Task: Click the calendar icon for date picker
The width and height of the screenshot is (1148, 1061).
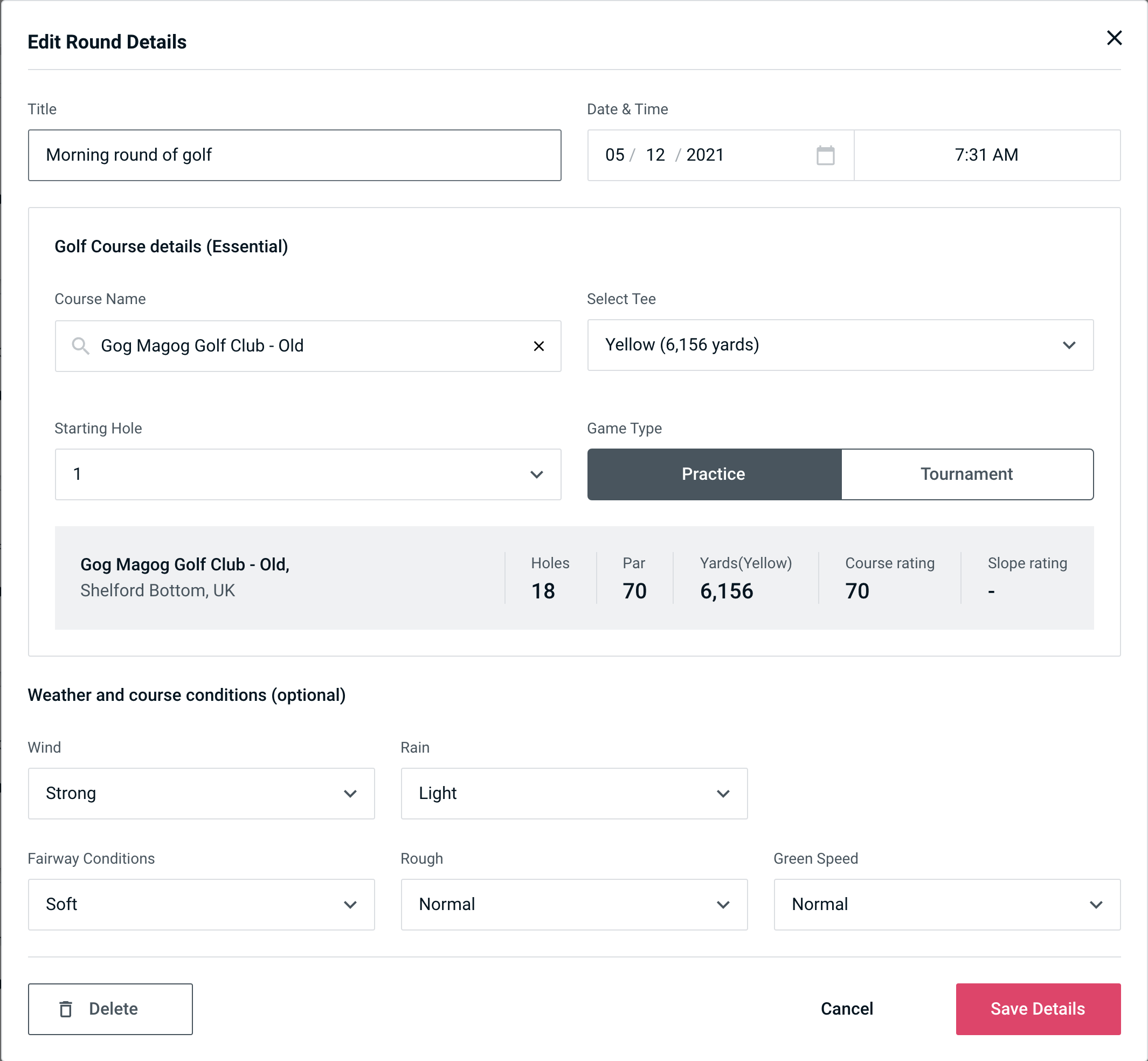Action: pyautogui.click(x=825, y=155)
